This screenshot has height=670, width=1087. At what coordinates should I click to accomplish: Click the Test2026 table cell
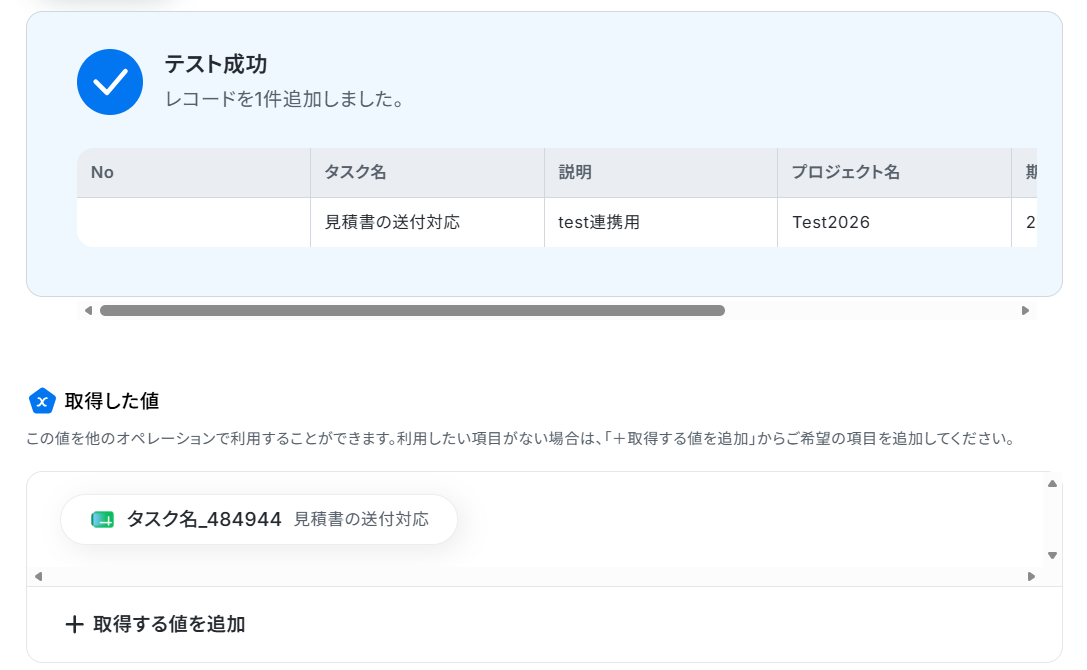894,223
